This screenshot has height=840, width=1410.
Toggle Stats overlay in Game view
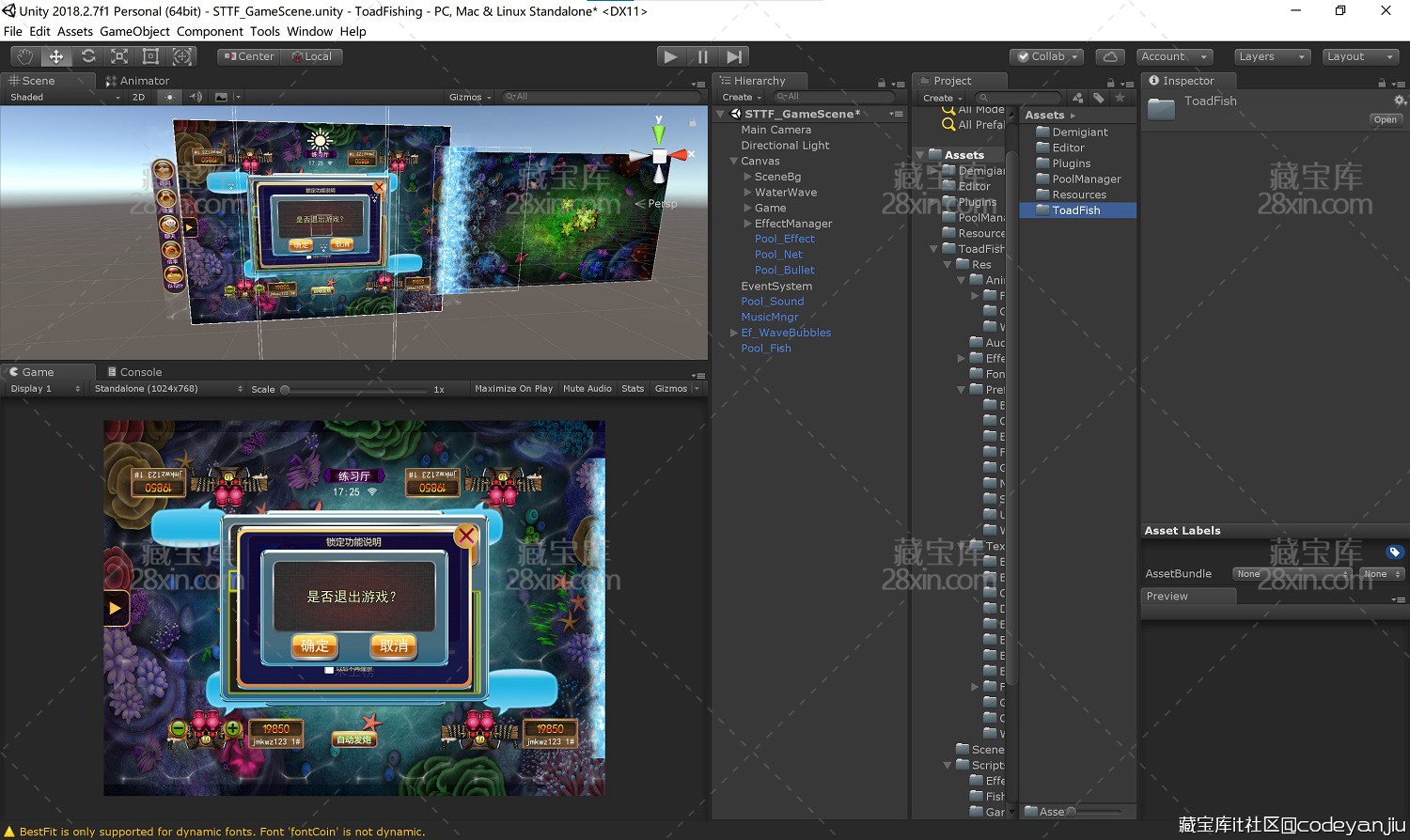point(633,388)
